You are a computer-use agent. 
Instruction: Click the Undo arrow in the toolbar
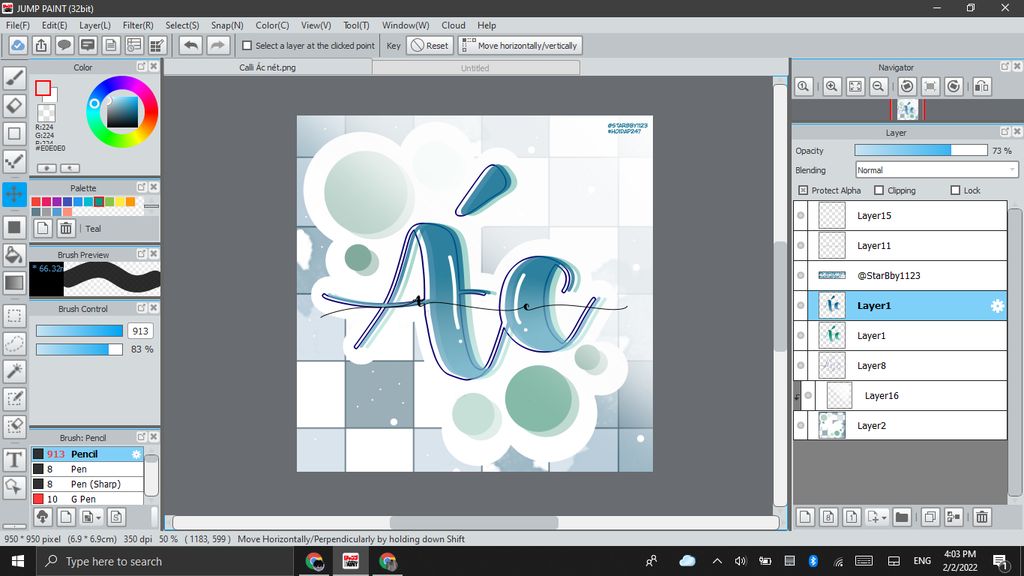(x=190, y=45)
